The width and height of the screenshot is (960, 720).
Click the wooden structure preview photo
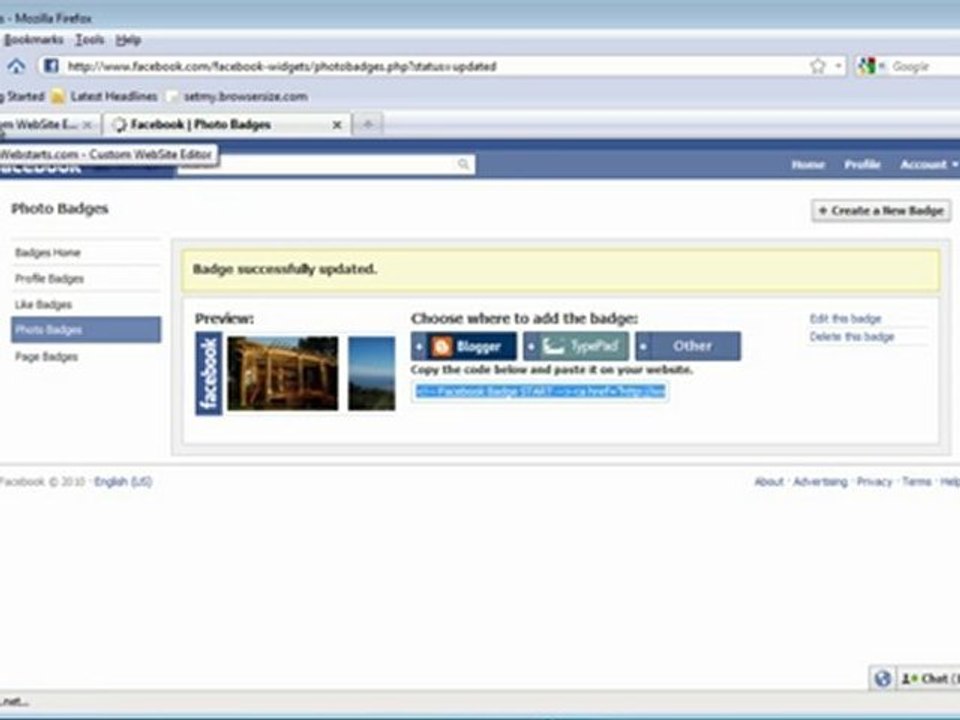[x=282, y=373]
